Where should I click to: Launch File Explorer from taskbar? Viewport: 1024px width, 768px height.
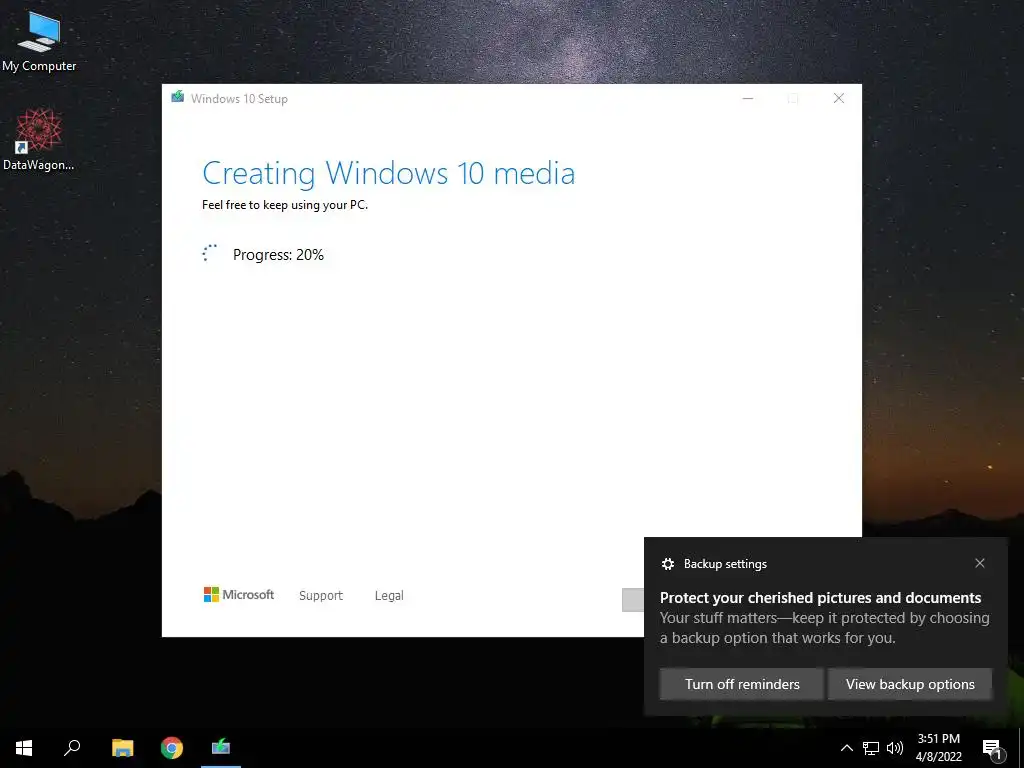122,748
